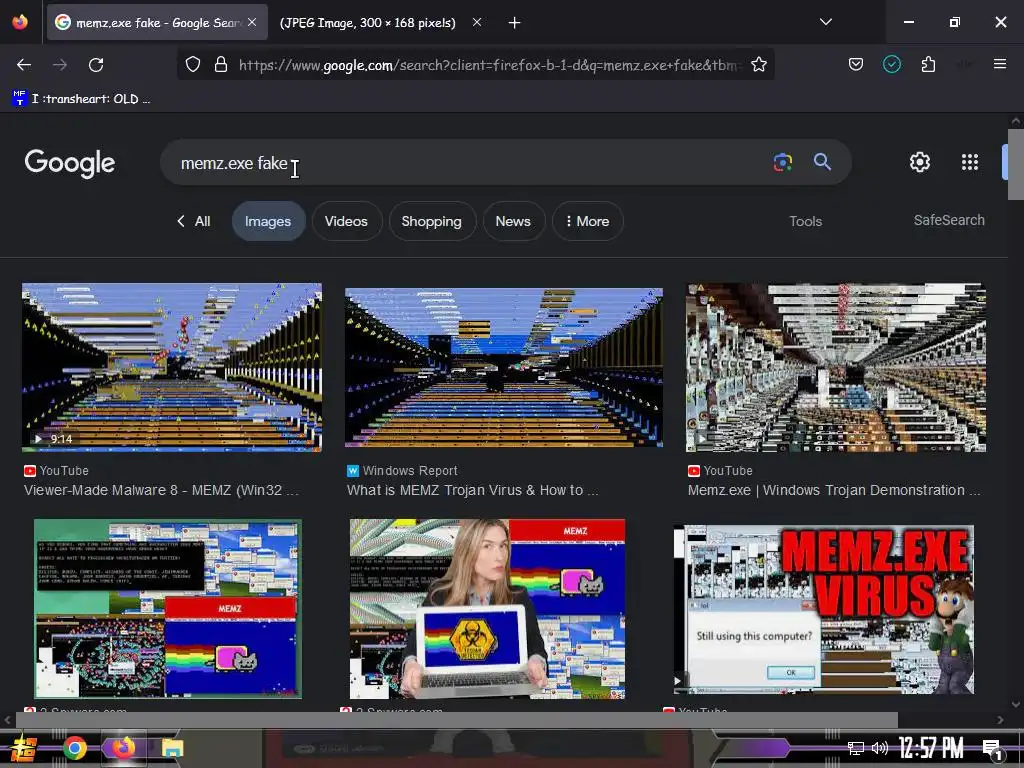The width and height of the screenshot is (1024, 768).
Task: Open Google quick settings gear
Action: tap(920, 162)
